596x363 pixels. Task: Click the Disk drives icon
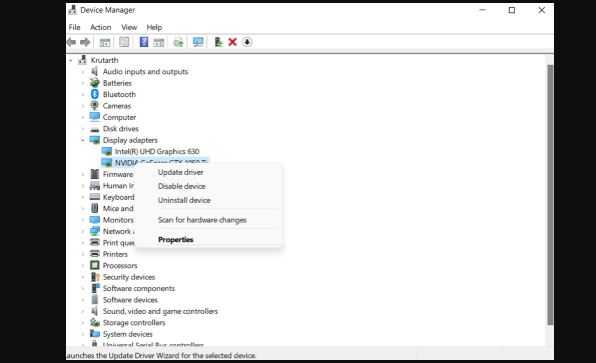pyautogui.click(x=95, y=129)
